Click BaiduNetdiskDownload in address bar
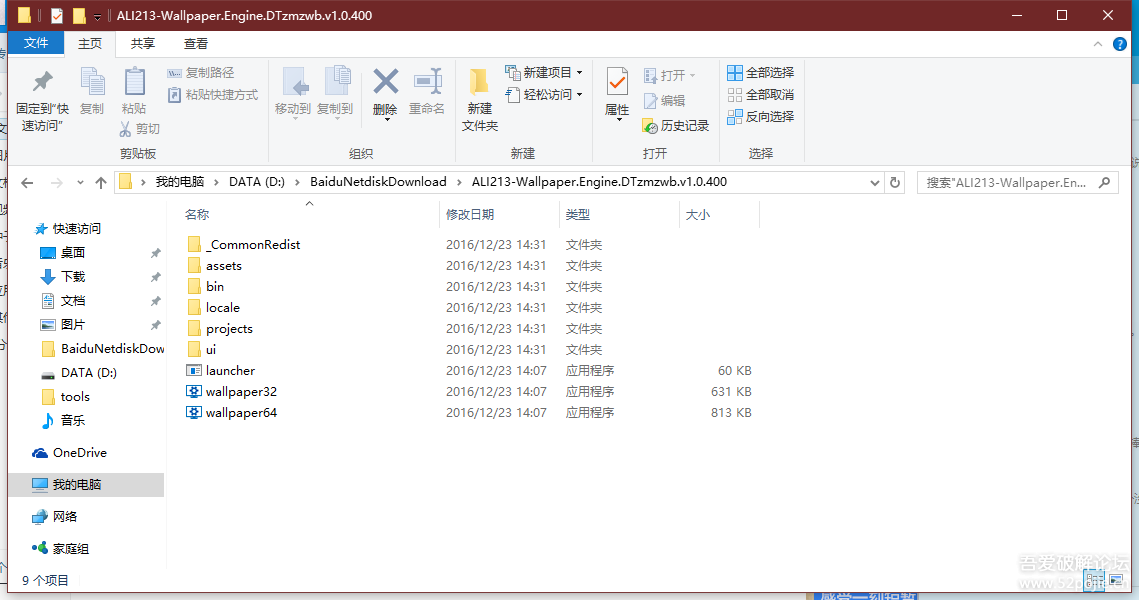The width and height of the screenshot is (1139, 600). 378,182
